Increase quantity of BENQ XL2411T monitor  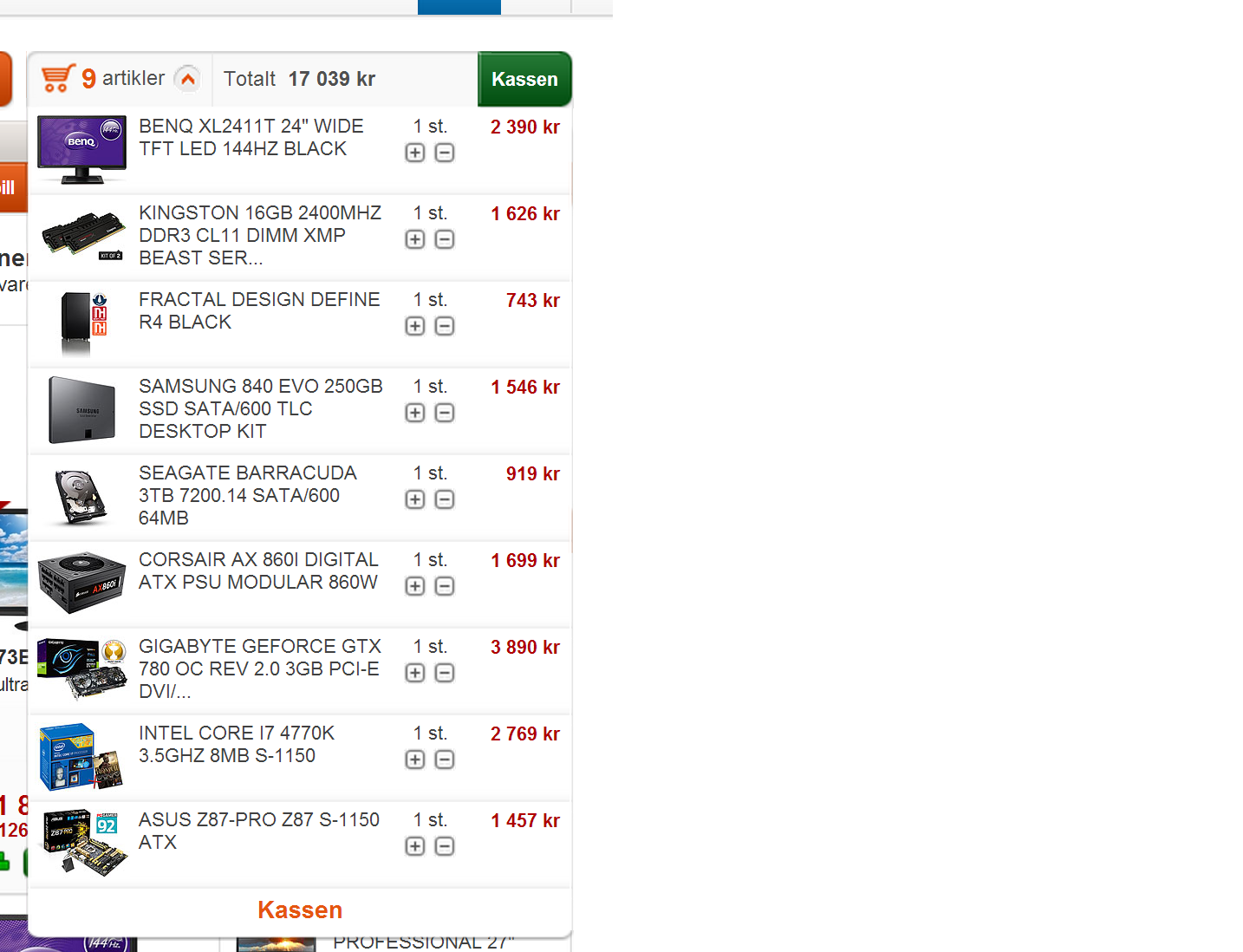click(x=415, y=153)
